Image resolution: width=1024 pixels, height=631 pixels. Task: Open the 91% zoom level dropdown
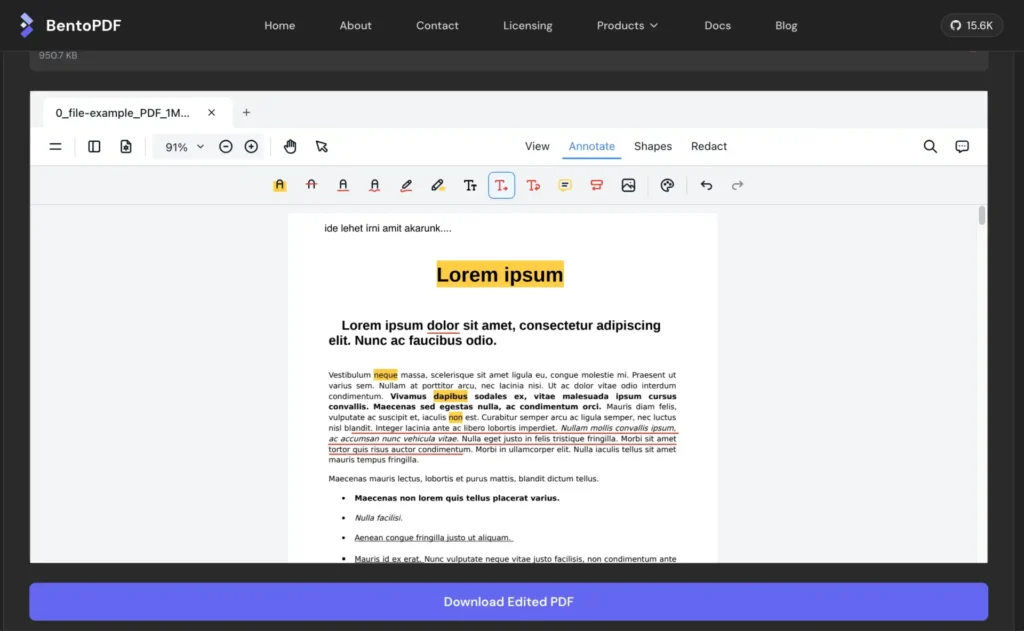click(x=184, y=147)
